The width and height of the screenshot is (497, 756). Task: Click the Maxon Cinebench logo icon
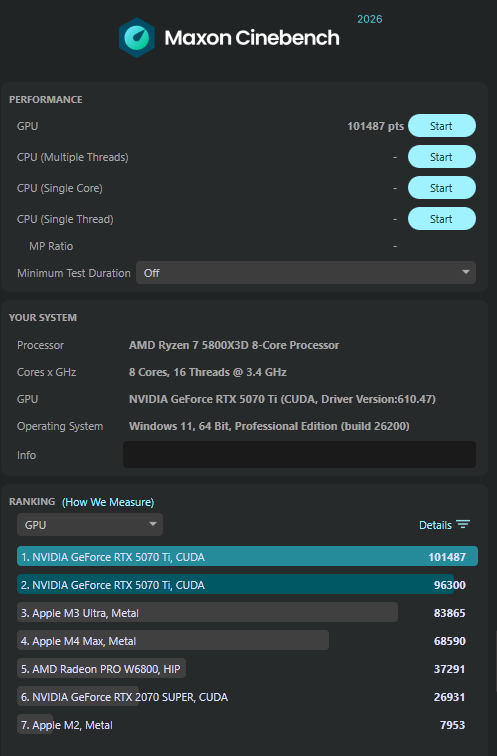[x=137, y=38]
